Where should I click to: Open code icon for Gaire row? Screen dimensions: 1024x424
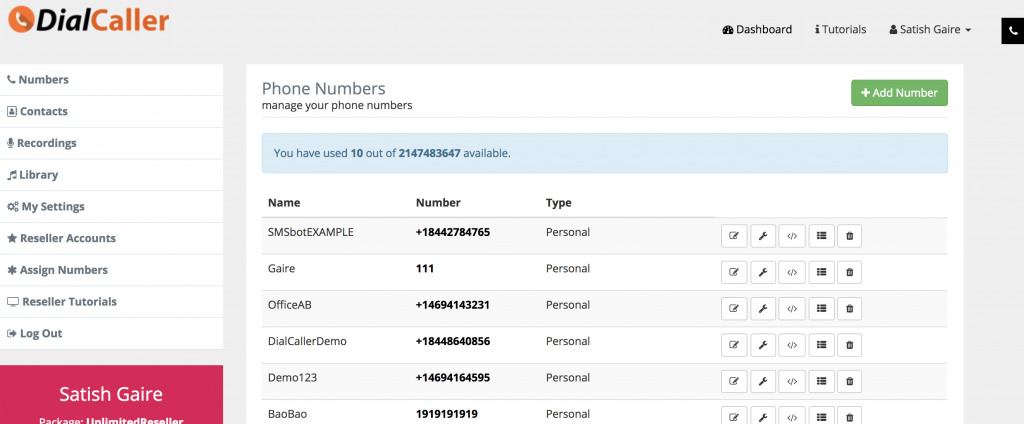(792, 272)
